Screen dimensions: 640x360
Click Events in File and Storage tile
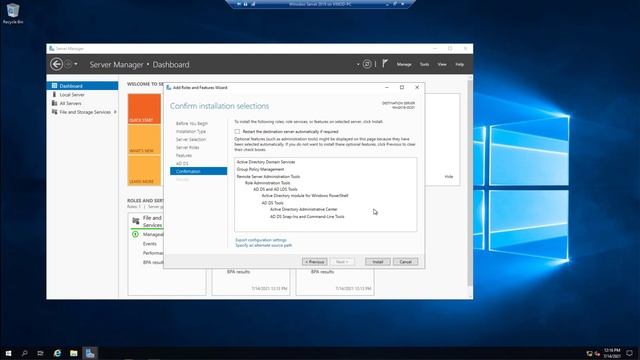pyautogui.click(x=149, y=244)
